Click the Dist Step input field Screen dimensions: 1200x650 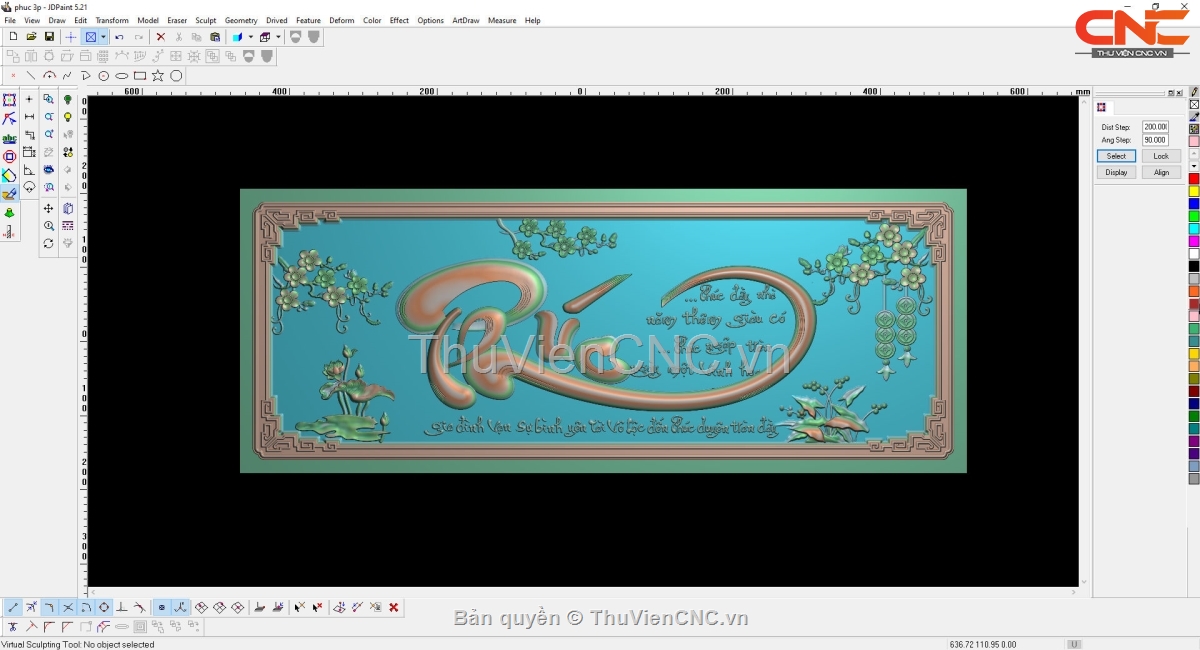tap(1155, 127)
